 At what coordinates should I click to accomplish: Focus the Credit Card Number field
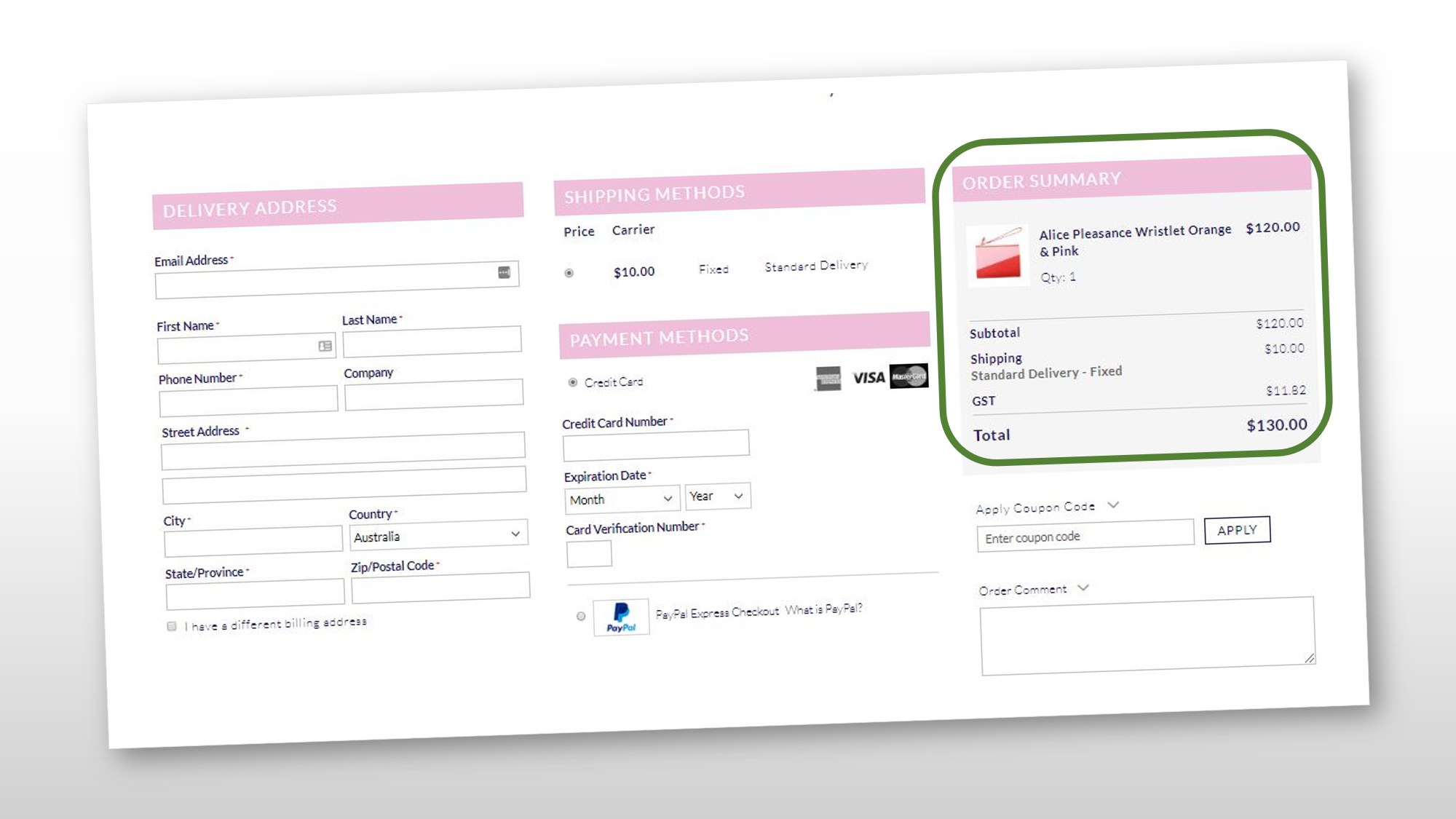[656, 444]
